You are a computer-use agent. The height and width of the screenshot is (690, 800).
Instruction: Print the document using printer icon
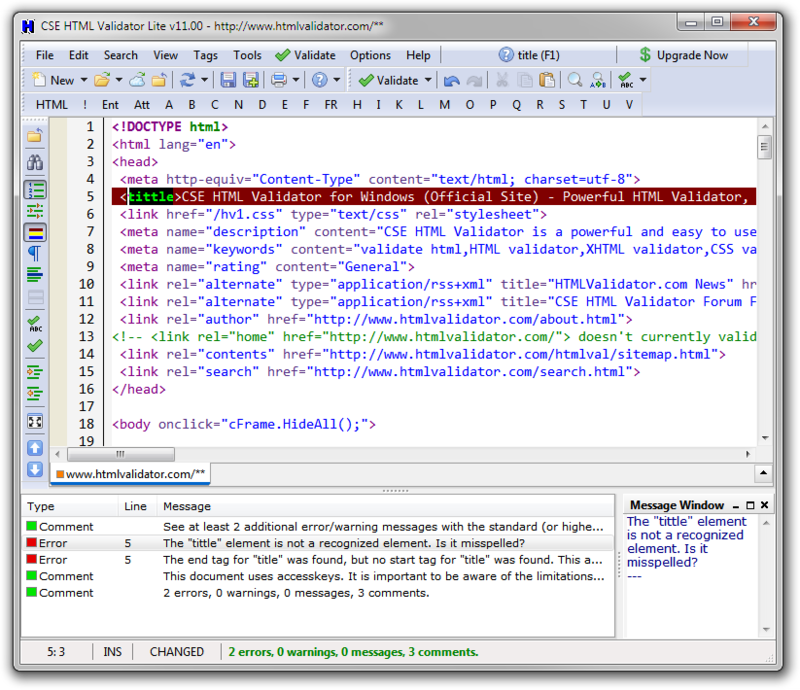click(x=279, y=80)
